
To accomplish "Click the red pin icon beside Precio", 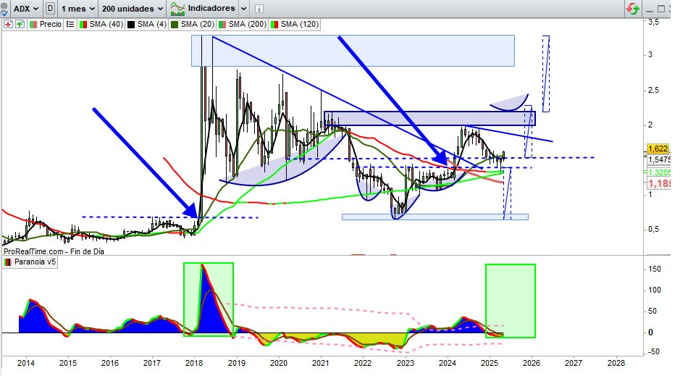I will click(x=8, y=24).
